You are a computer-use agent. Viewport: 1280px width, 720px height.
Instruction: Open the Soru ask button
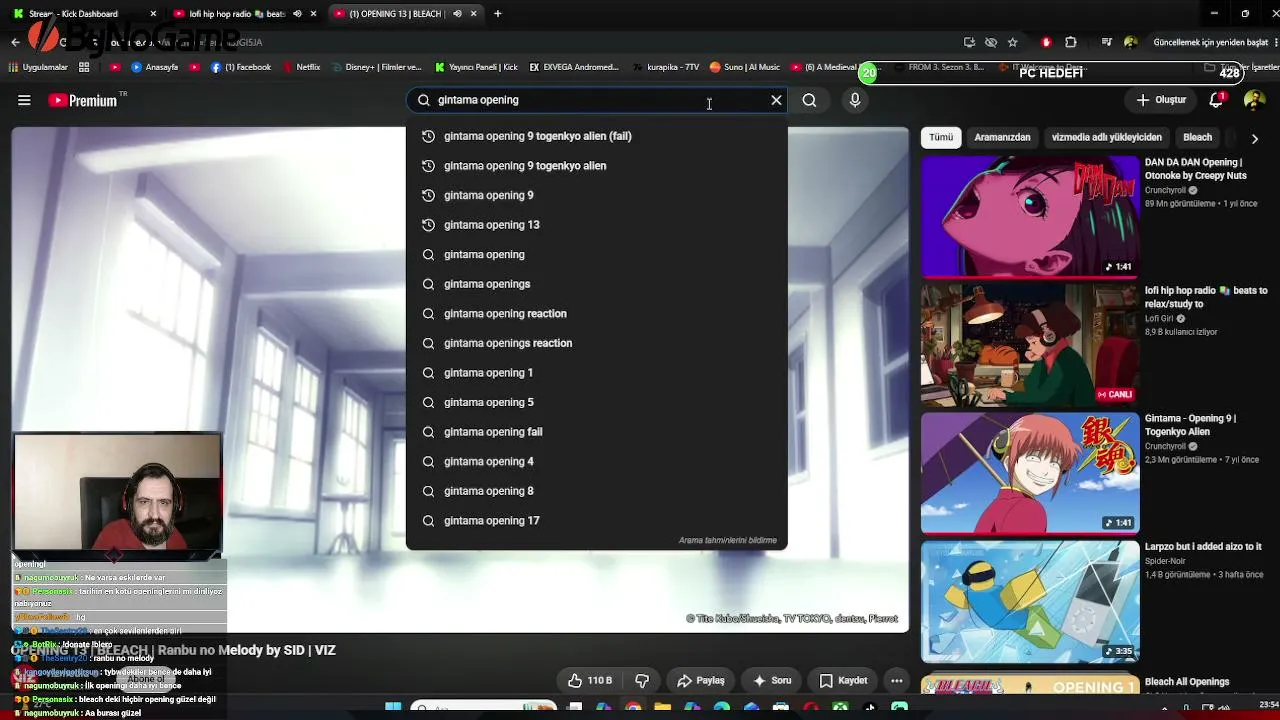771,681
